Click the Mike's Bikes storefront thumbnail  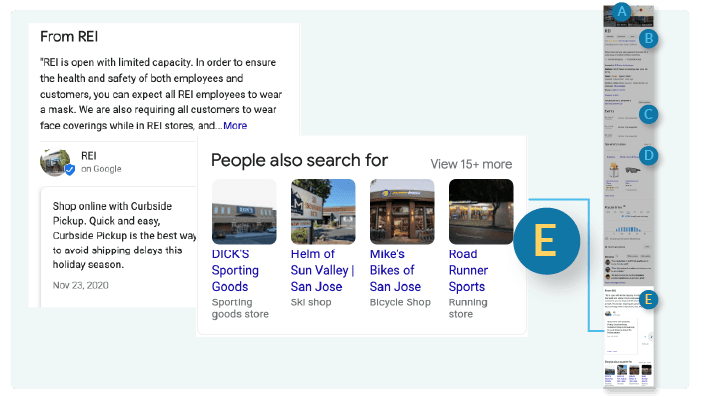(402, 212)
